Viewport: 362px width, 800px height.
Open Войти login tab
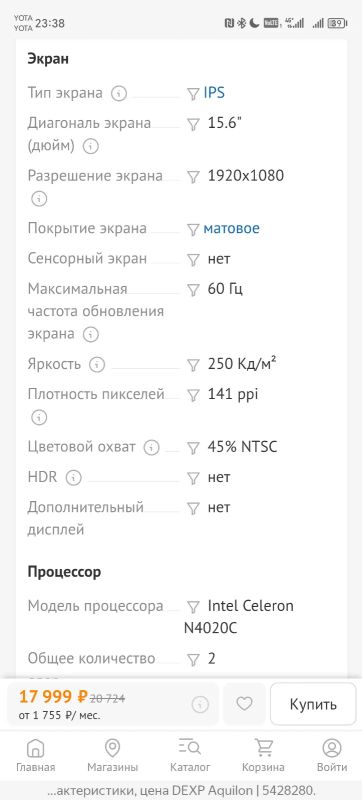click(332, 755)
